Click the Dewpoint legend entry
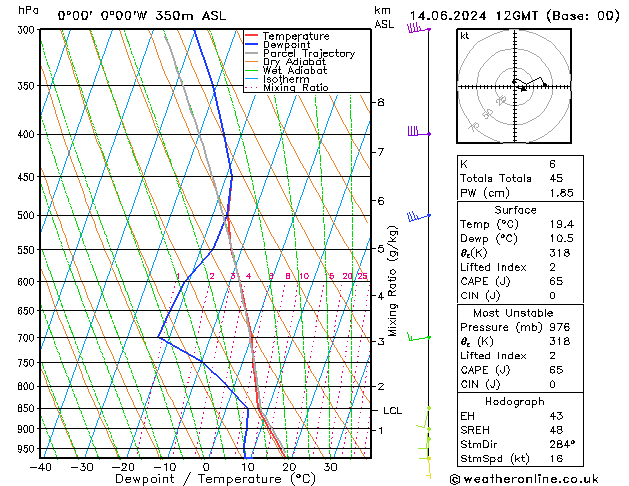629x486 pixels. coord(278,45)
